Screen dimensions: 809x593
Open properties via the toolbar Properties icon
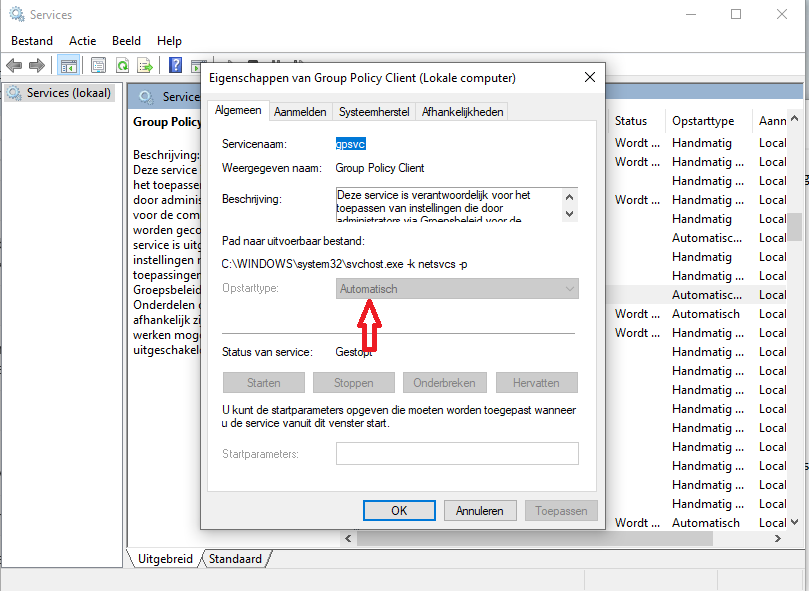98,65
